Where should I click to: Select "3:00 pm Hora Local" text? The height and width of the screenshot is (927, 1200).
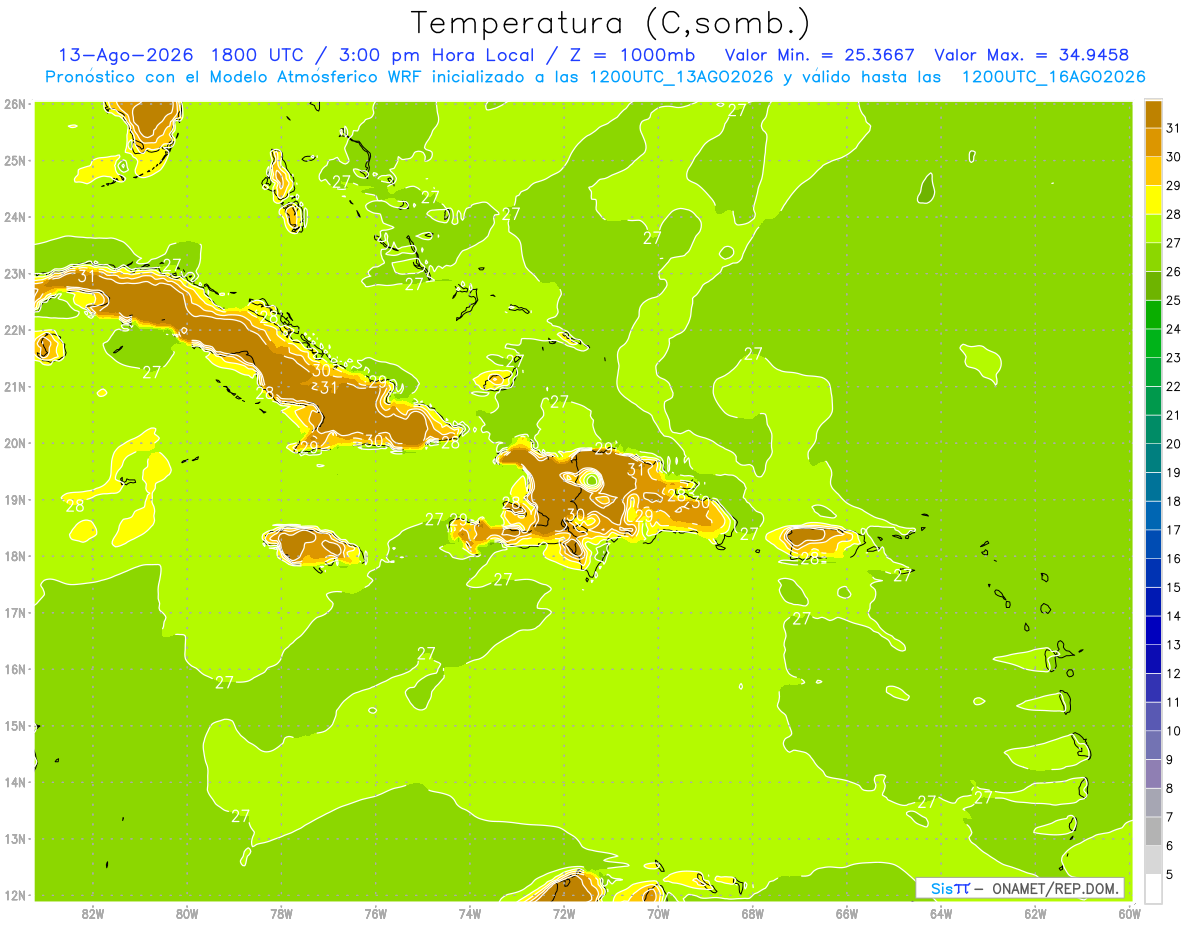[x=439, y=55]
